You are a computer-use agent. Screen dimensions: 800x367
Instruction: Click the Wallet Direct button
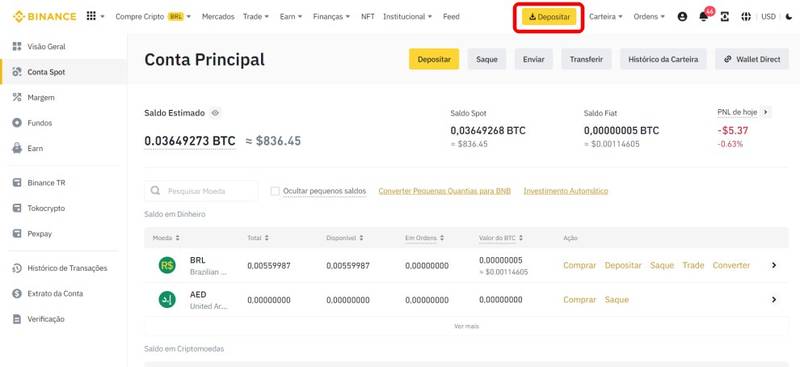[x=752, y=59]
